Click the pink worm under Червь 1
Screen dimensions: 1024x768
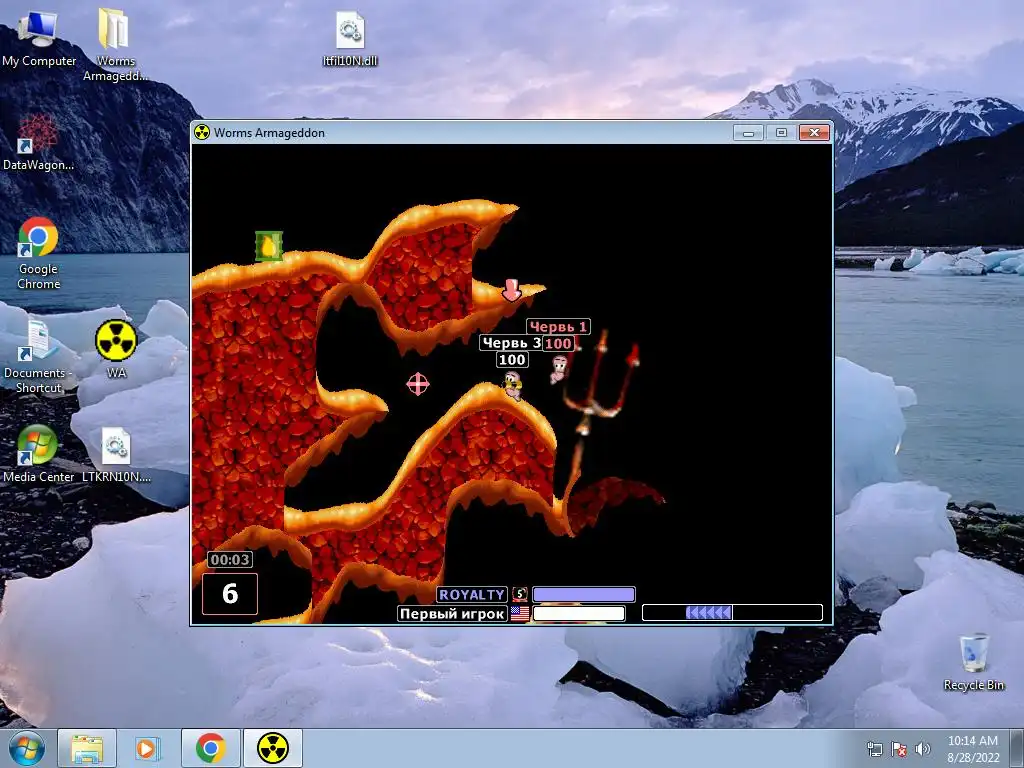(560, 369)
